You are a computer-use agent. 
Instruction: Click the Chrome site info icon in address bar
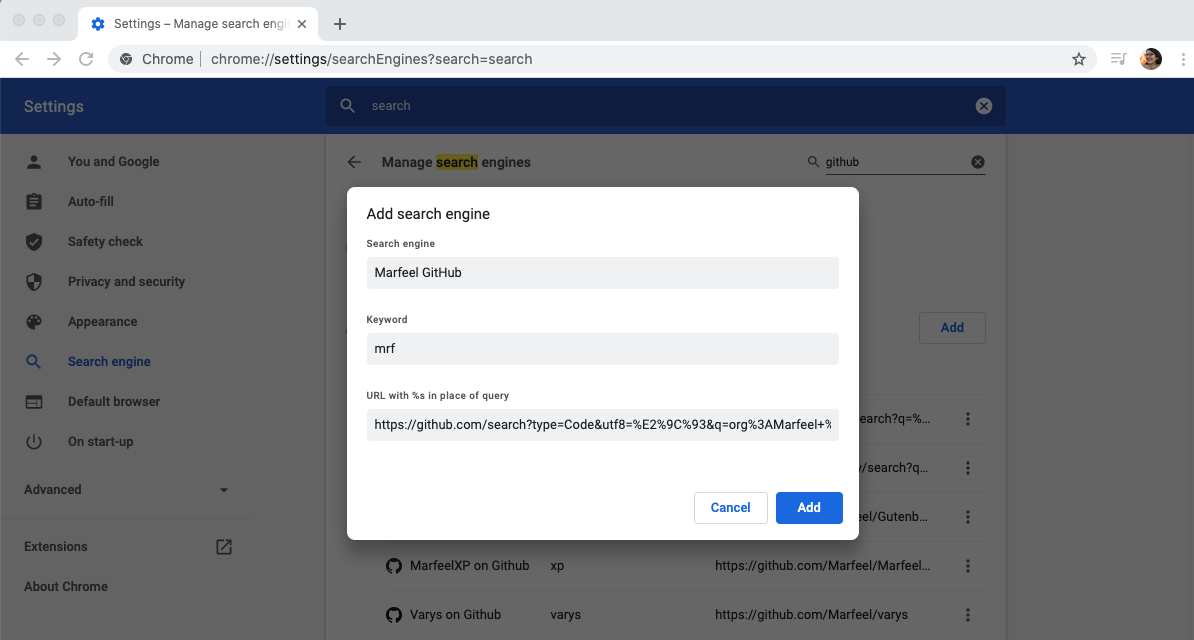pyautogui.click(x=126, y=59)
